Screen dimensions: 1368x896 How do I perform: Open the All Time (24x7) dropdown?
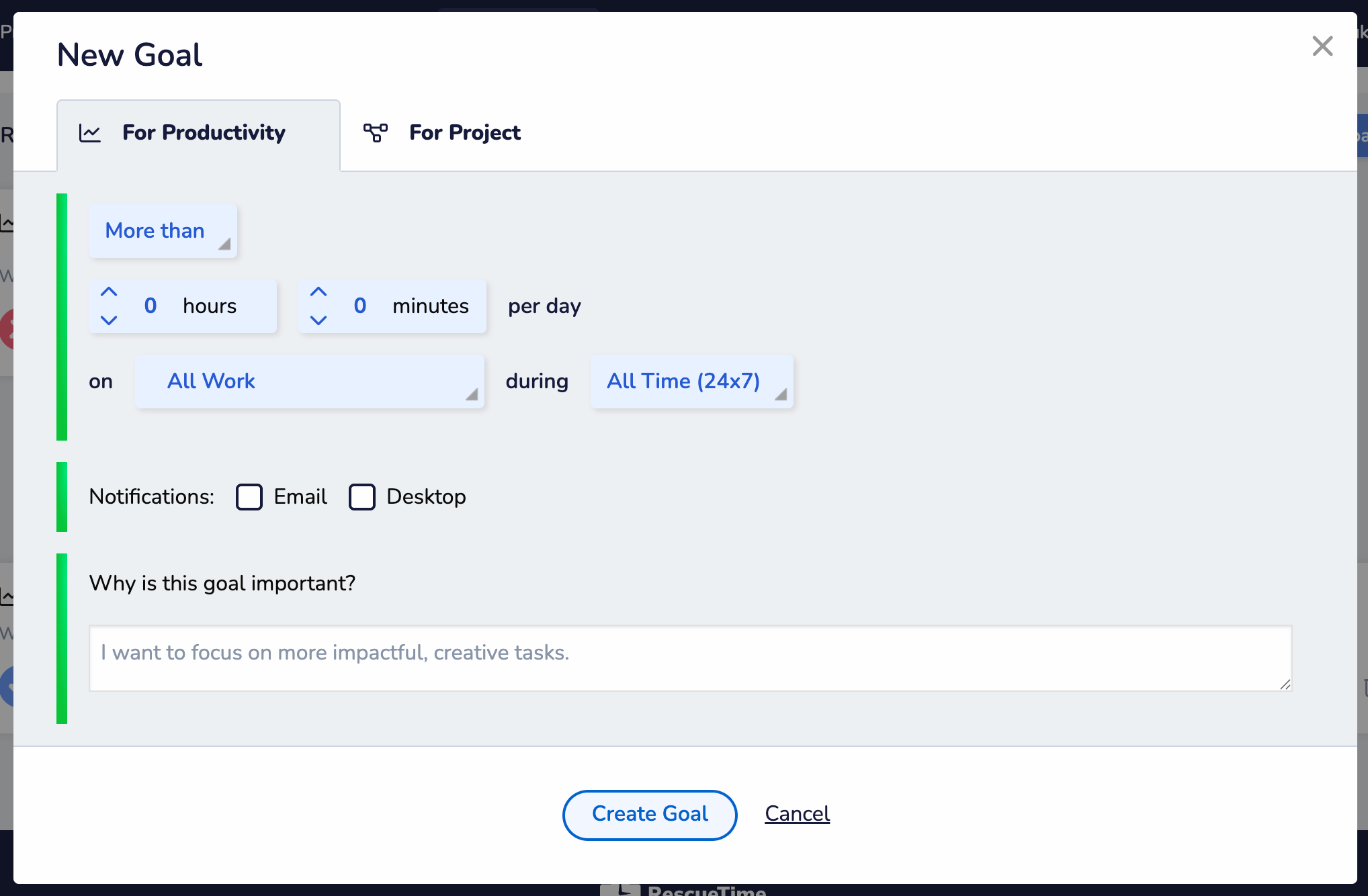(691, 382)
